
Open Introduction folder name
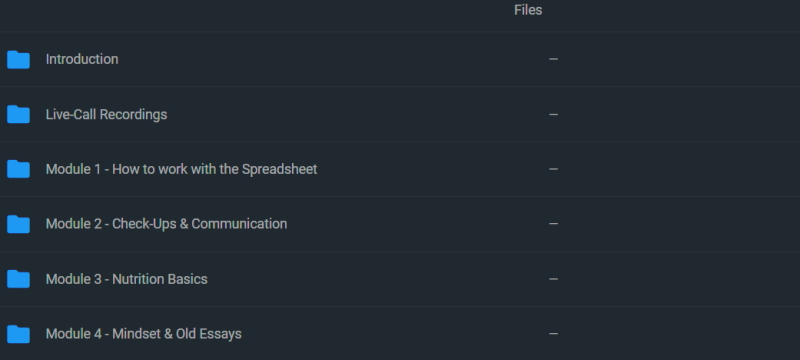click(82, 59)
